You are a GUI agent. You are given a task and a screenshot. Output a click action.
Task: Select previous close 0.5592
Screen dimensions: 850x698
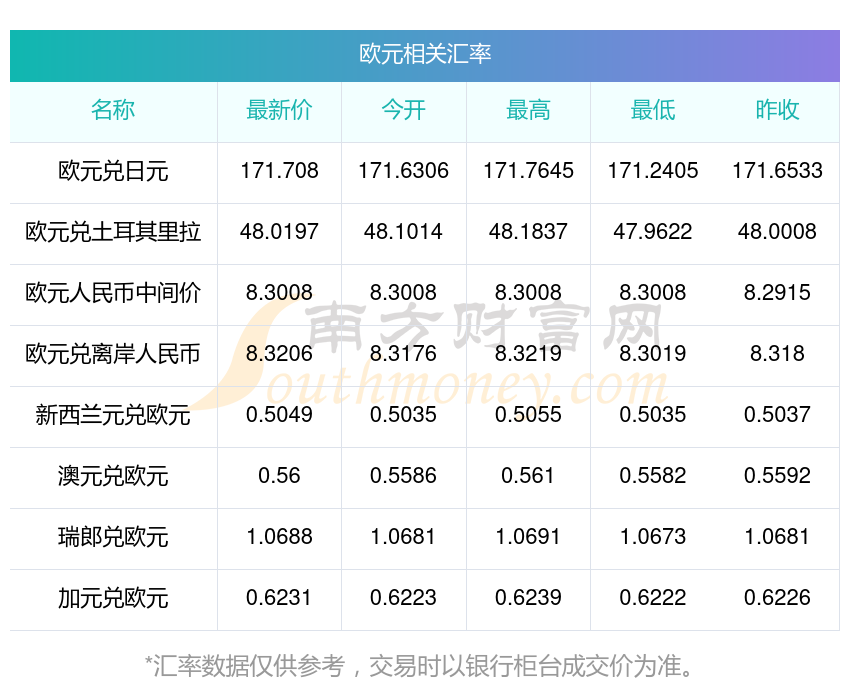click(x=777, y=476)
